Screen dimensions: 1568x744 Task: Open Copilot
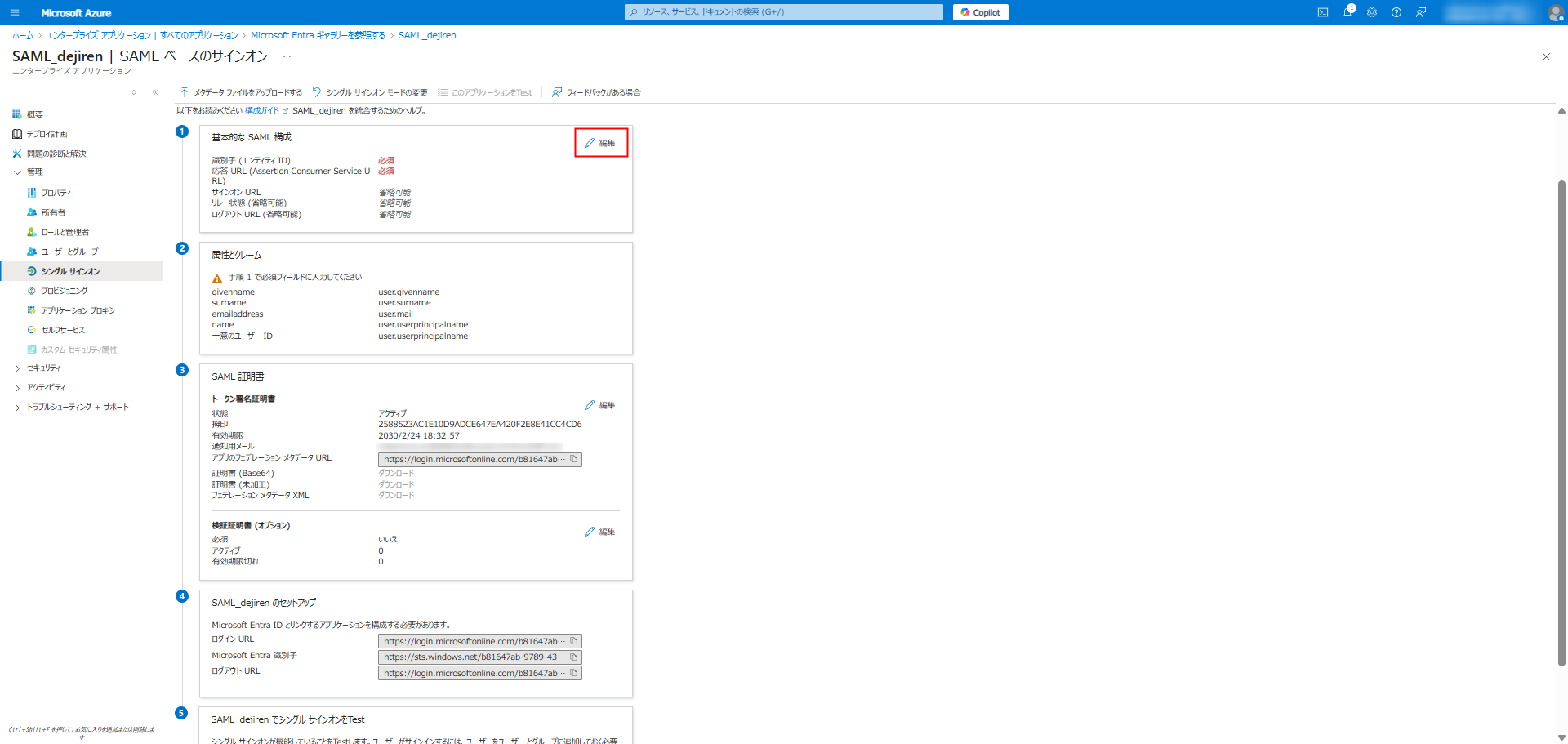tap(981, 12)
